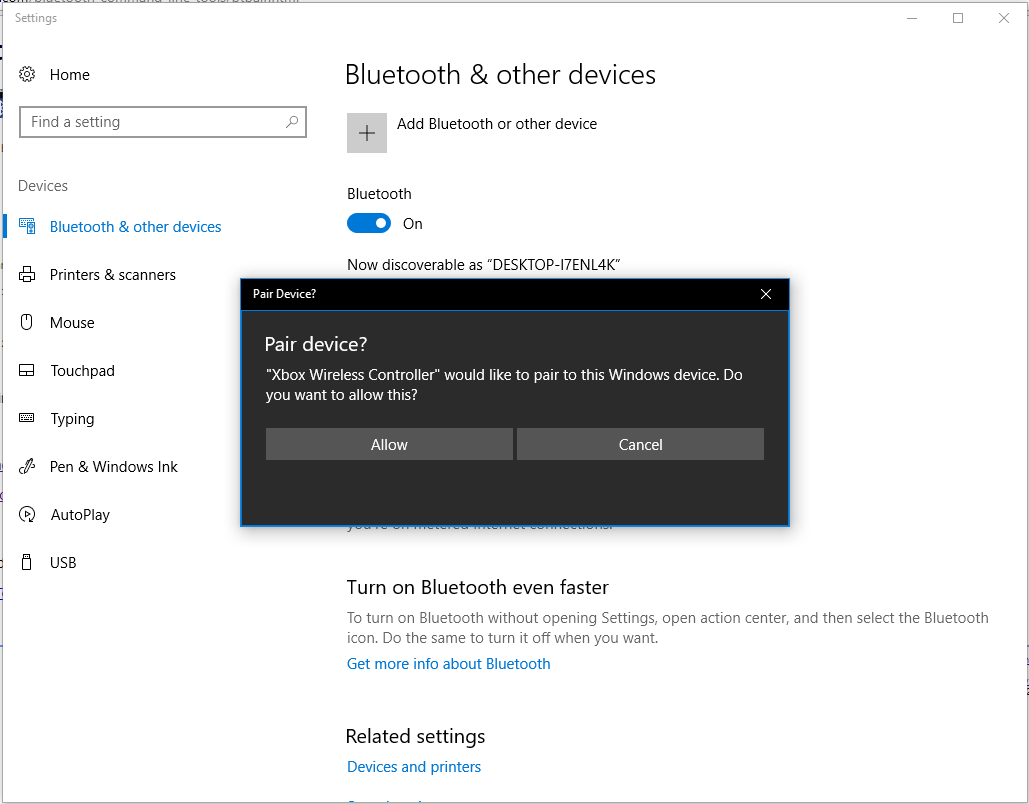Open Get more info about Bluetooth link
Viewport: 1029px width, 804px height.
tap(448, 664)
